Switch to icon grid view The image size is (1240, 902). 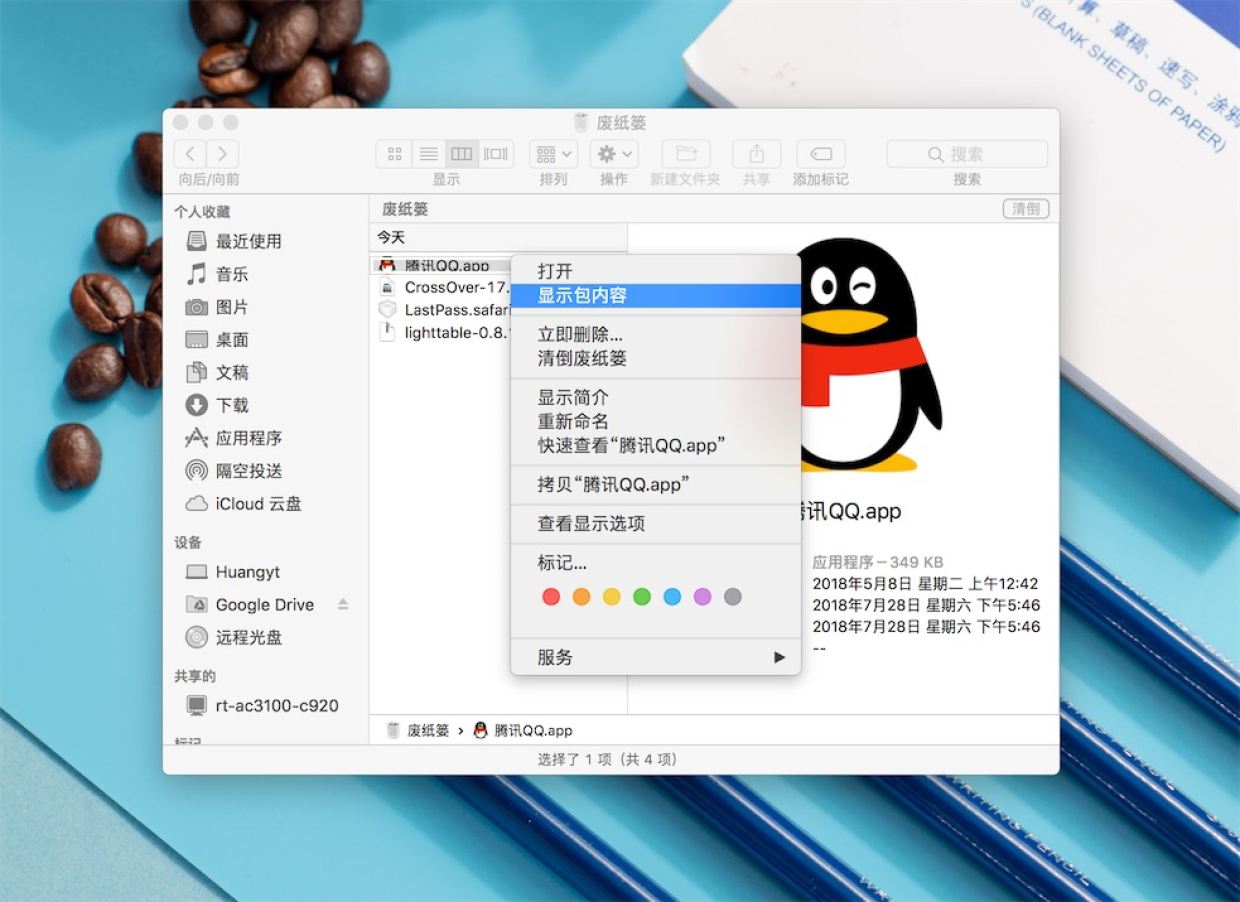(394, 154)
